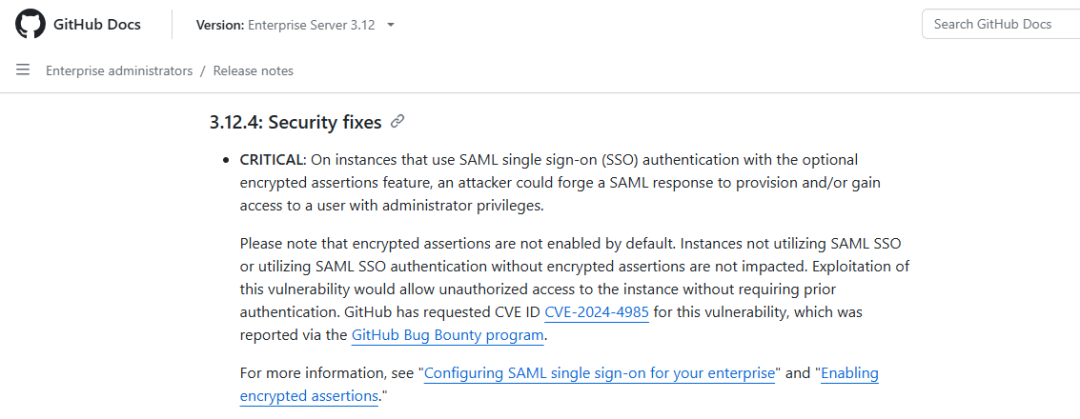This screenshot has width=1080, height=419.
Task: Follow the Enabling encrypted assertions link
Action: pos(559,385)
